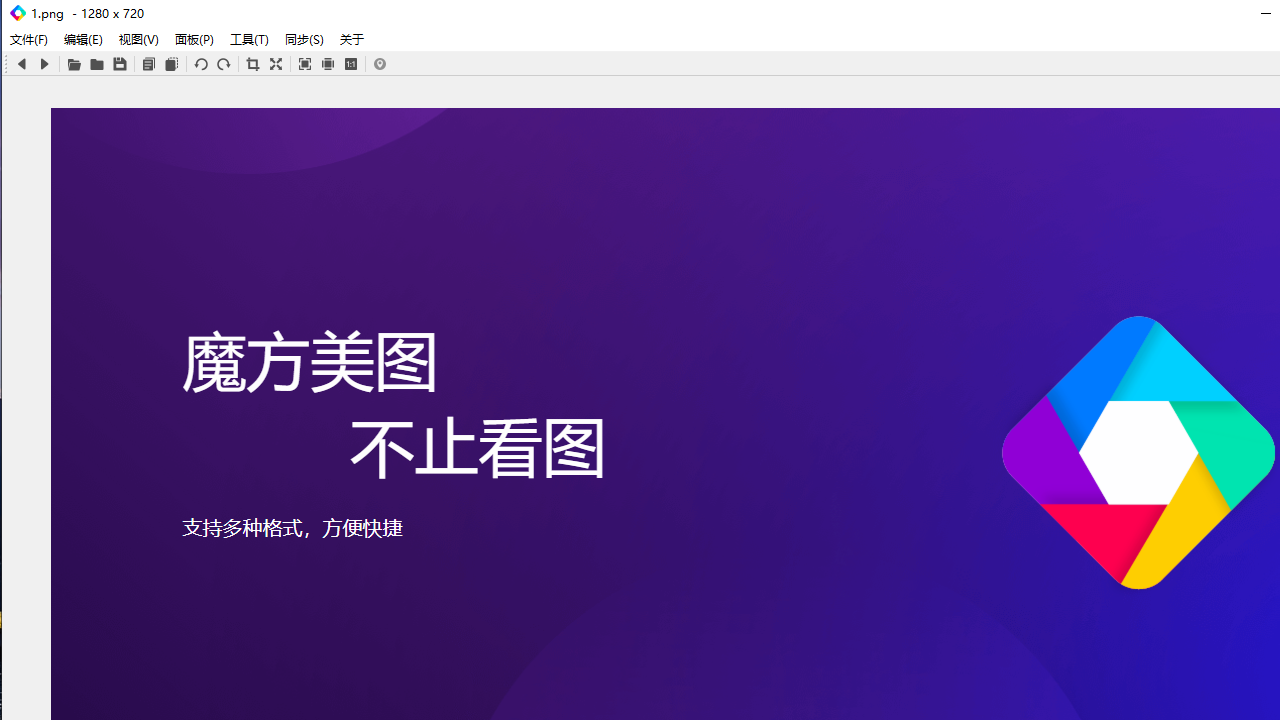Viewport: 1280px width, 720px height.
Task: Paste an image with the paste icon
Action: tap(170, 64)
